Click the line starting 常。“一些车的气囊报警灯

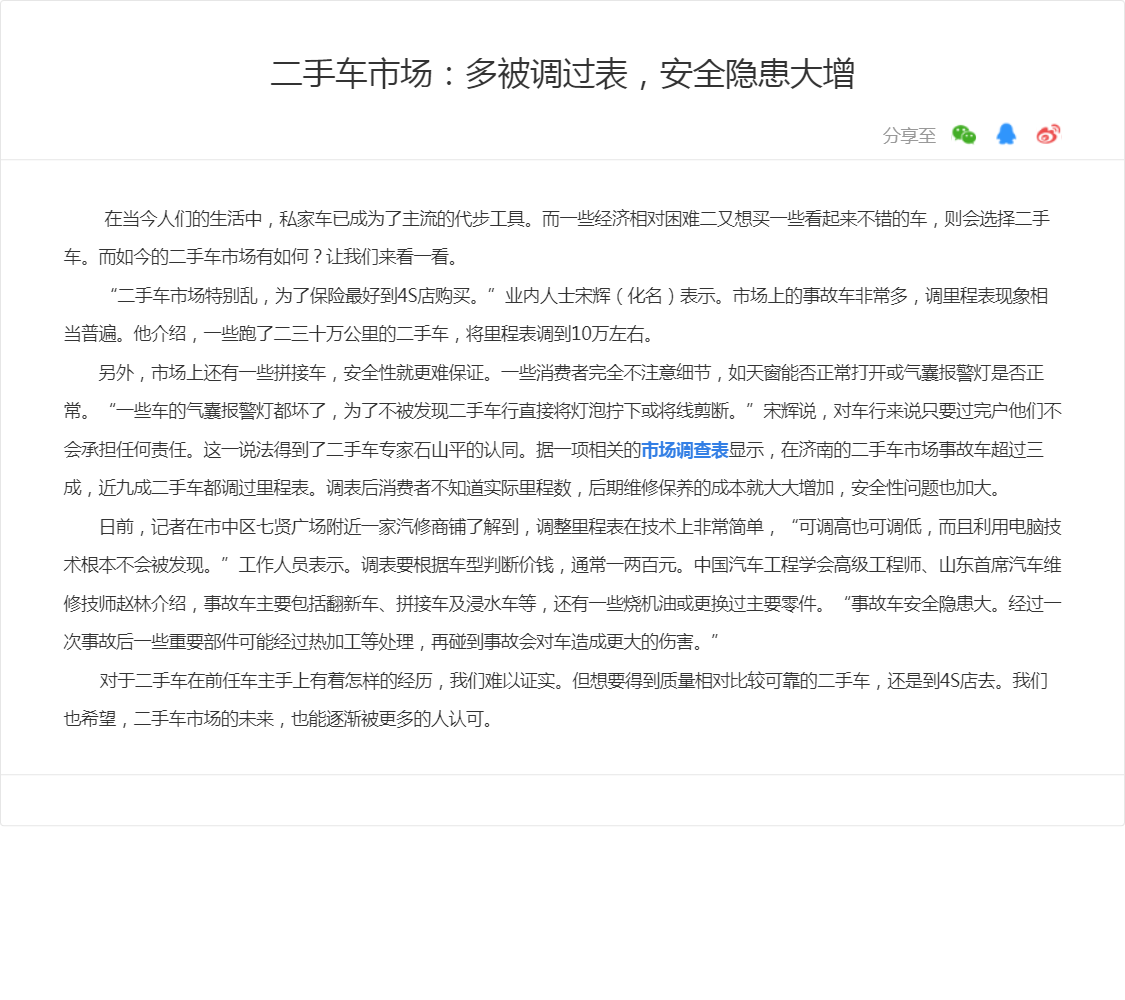(562, 411)
